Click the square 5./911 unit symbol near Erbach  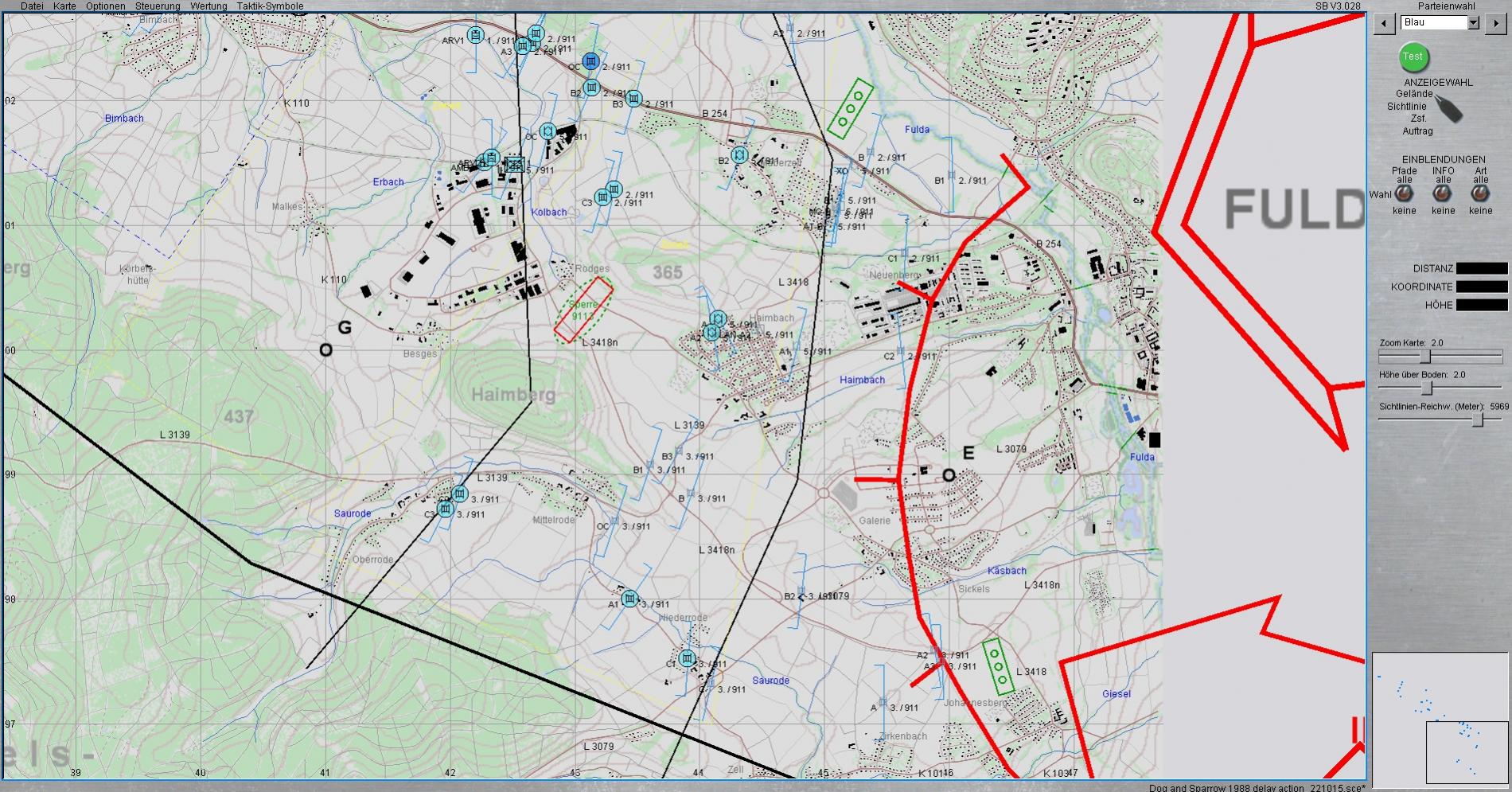coord(515,165)
